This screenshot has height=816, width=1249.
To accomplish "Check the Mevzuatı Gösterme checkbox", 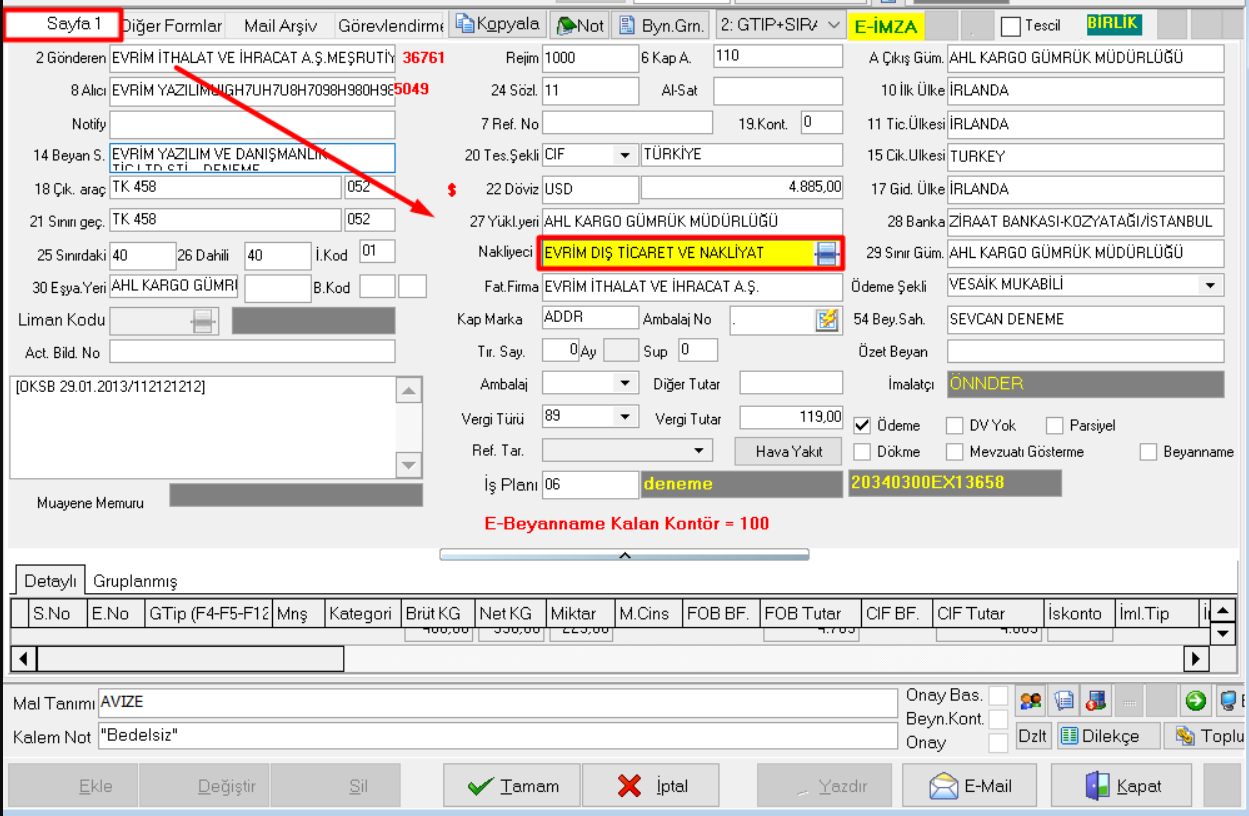I will pyautogui.click(x=954, y=452).
